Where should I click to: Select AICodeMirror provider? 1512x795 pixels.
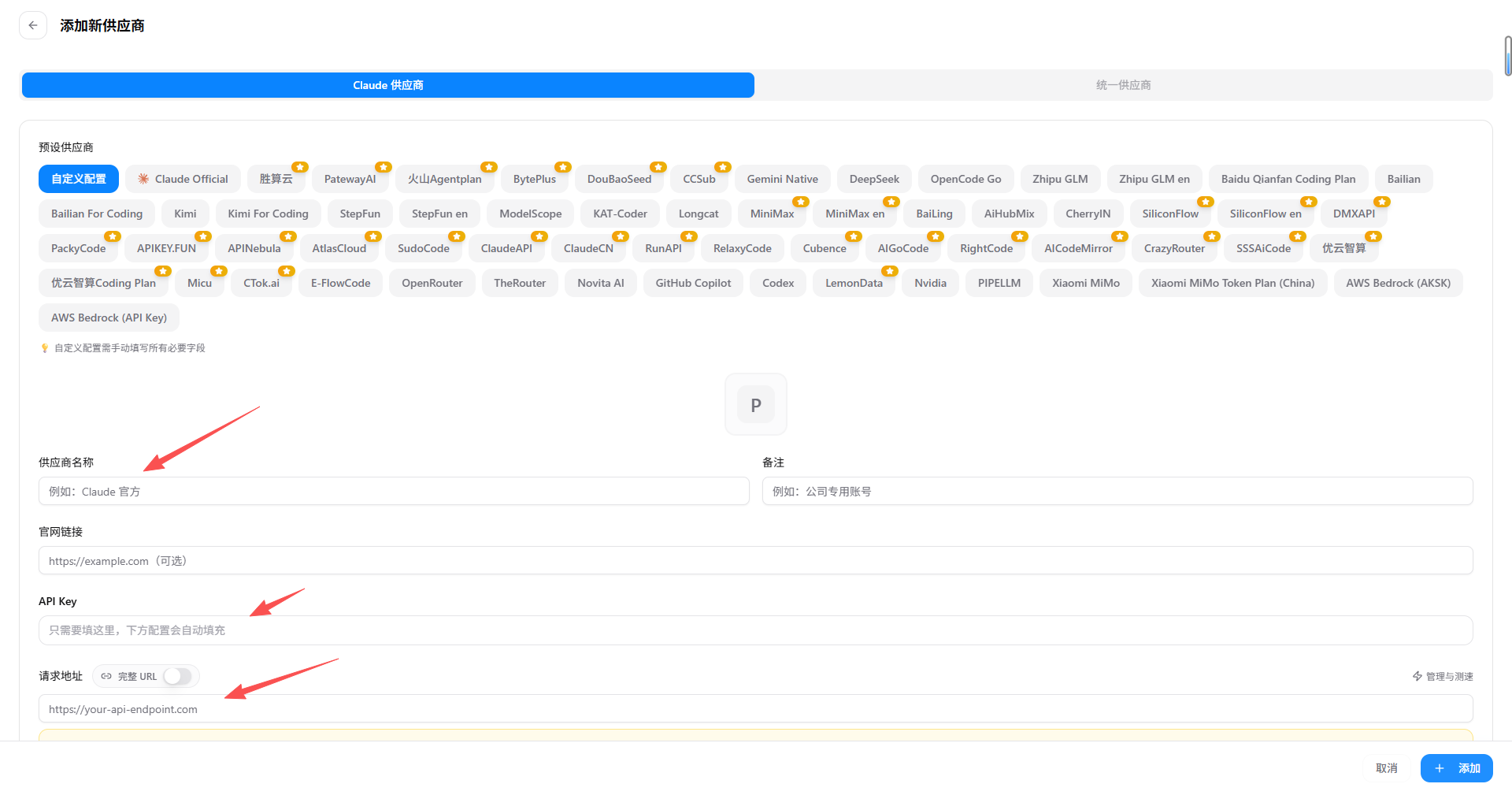tap(1079, 248)
